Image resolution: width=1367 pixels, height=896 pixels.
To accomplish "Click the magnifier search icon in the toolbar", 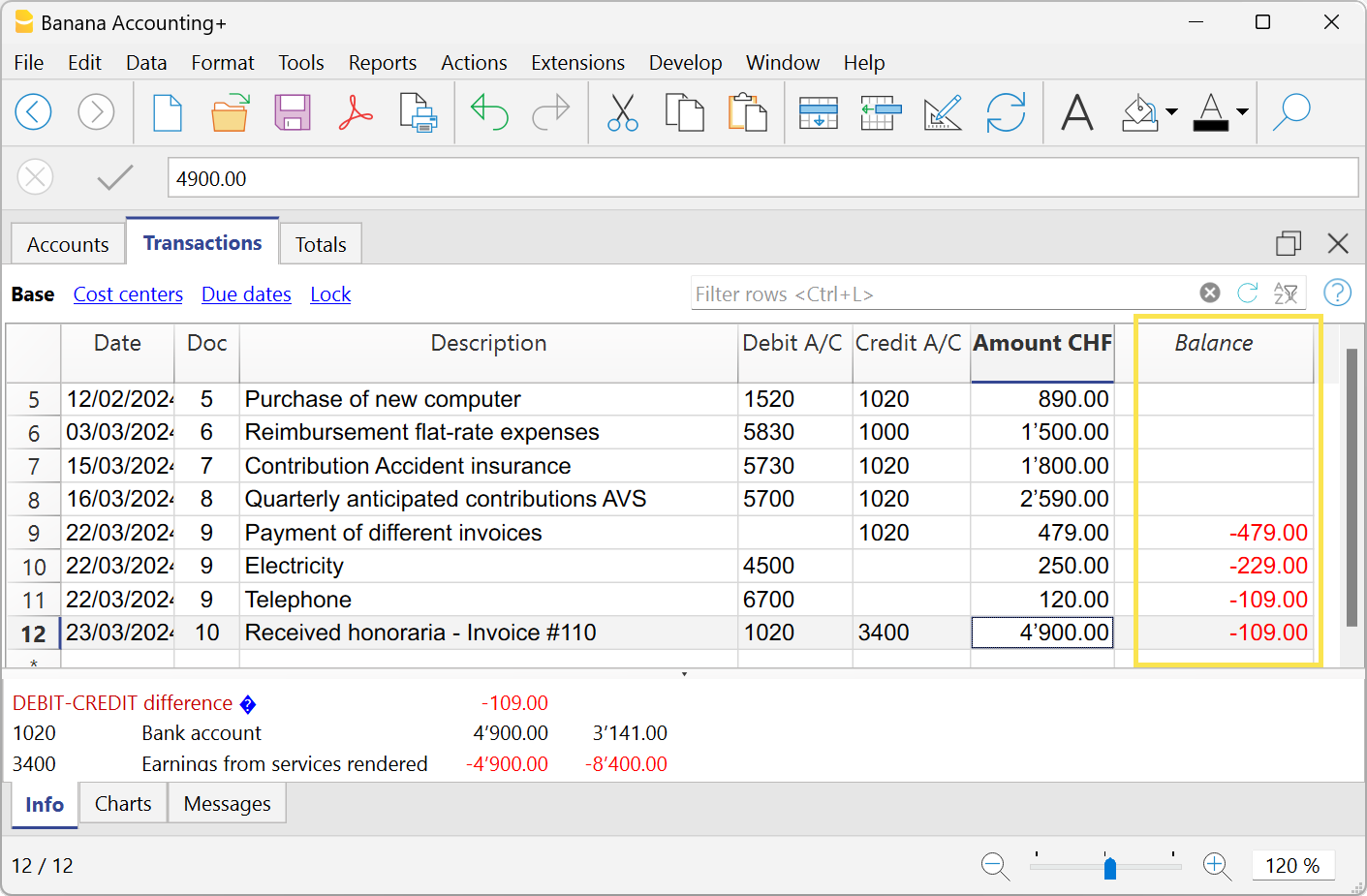I will 1292,112.
